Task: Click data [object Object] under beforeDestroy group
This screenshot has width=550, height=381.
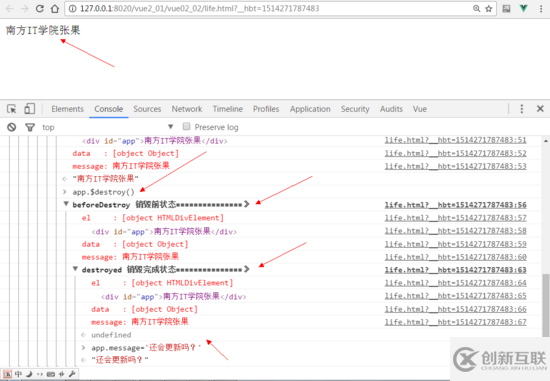Action: [135, 244]
